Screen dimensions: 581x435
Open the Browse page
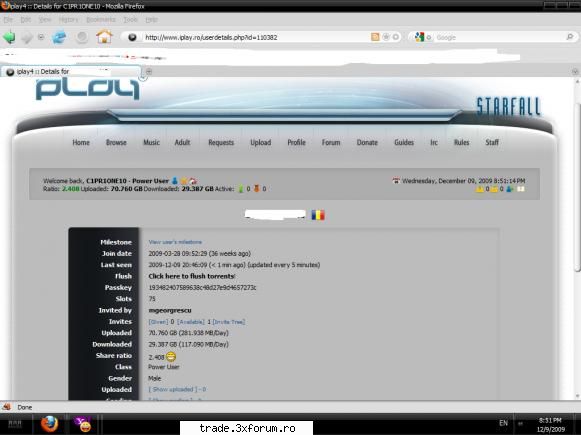pos(116,142)
